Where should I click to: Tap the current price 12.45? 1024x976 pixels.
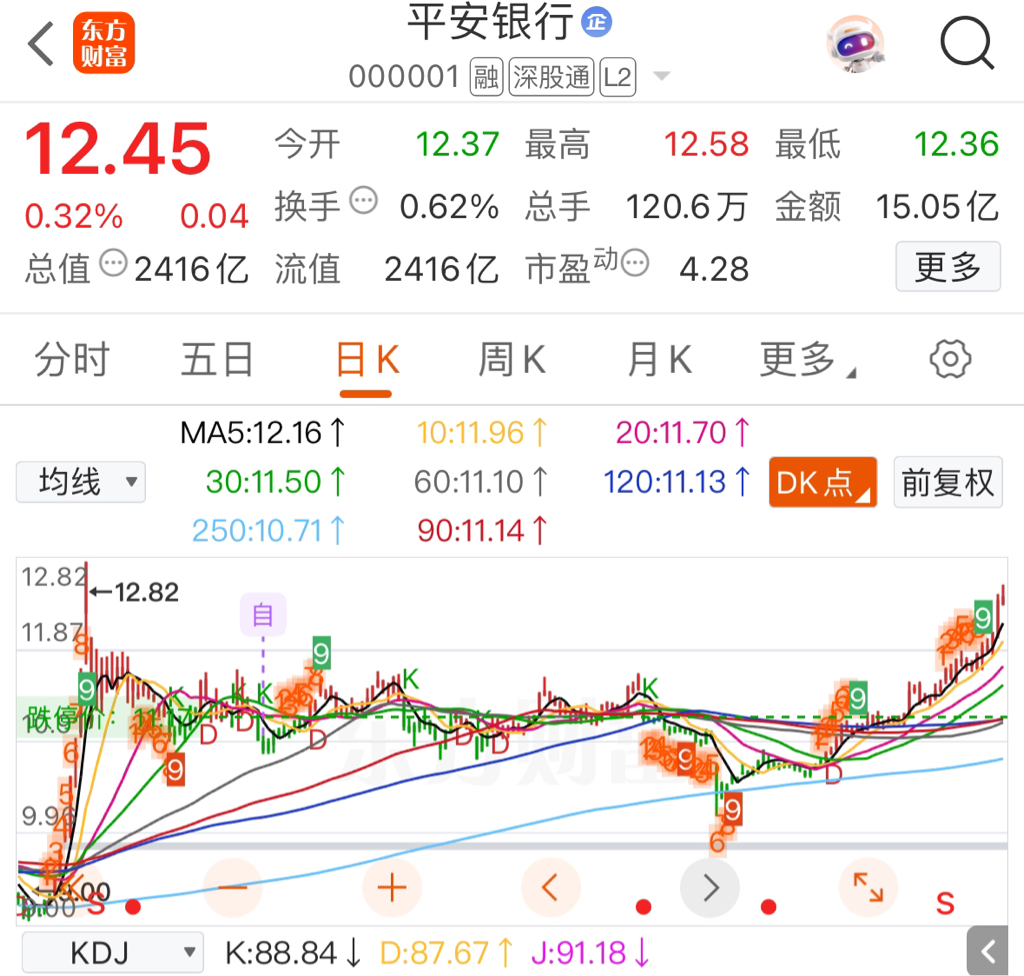coord(118,150)
